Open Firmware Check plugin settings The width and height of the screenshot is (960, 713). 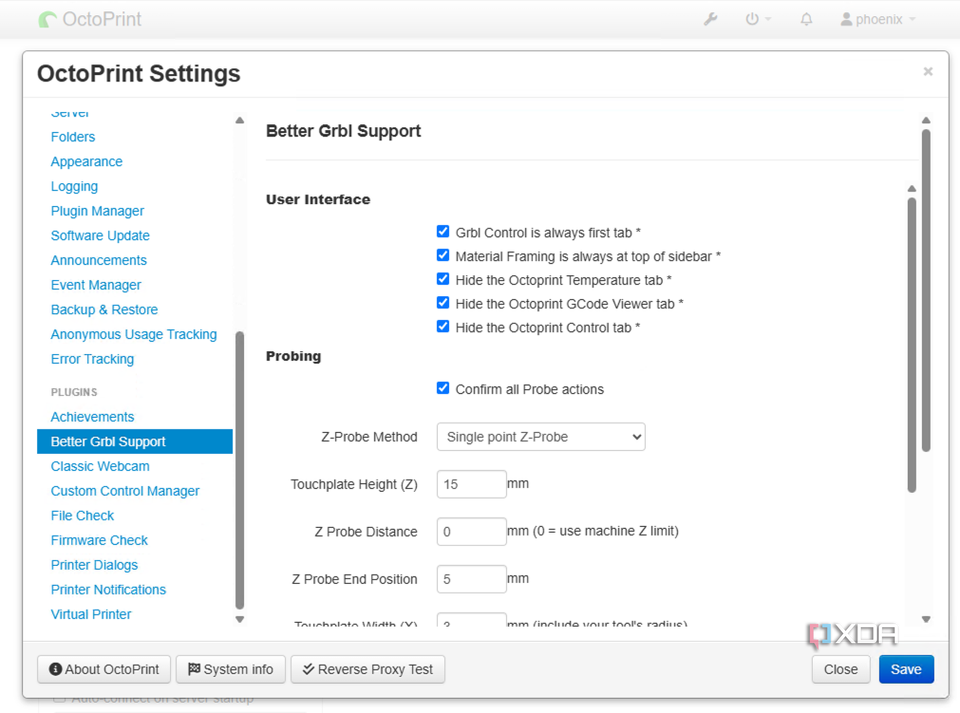coord(99,540)
